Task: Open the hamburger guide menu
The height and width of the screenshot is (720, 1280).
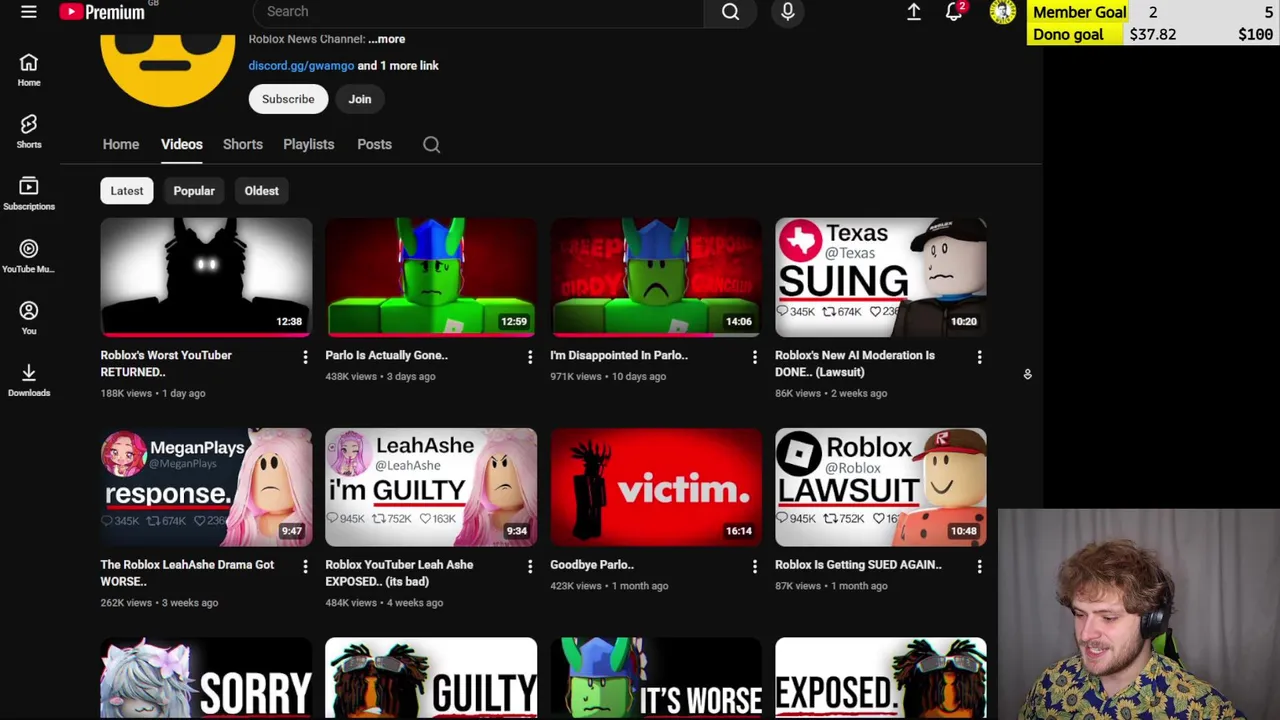Action: coord(28,12)
